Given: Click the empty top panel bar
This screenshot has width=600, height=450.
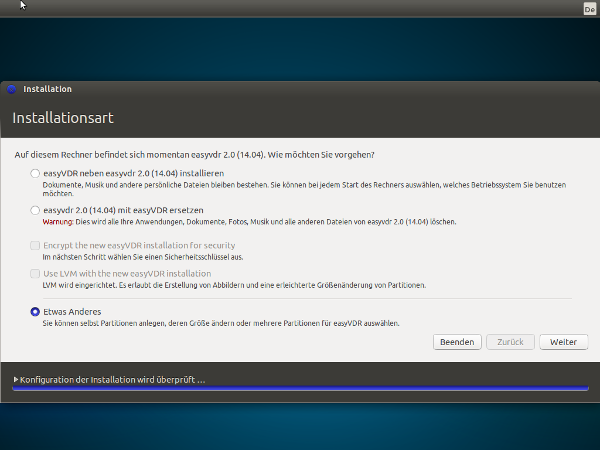Looking at the screenshot, I should click(300, 8).
